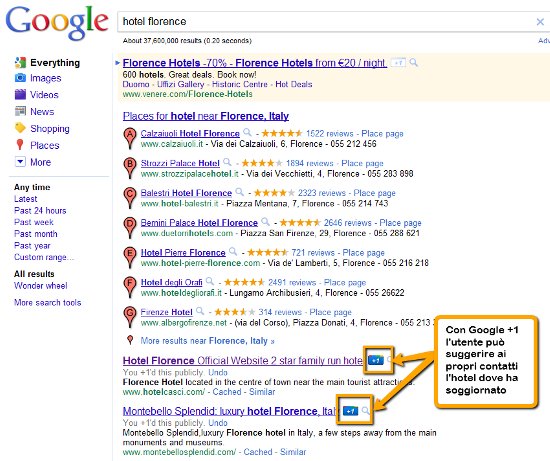550x461 pixels.
Task: Open the Duomo sitelink in the ad
Action: [136, 84]
